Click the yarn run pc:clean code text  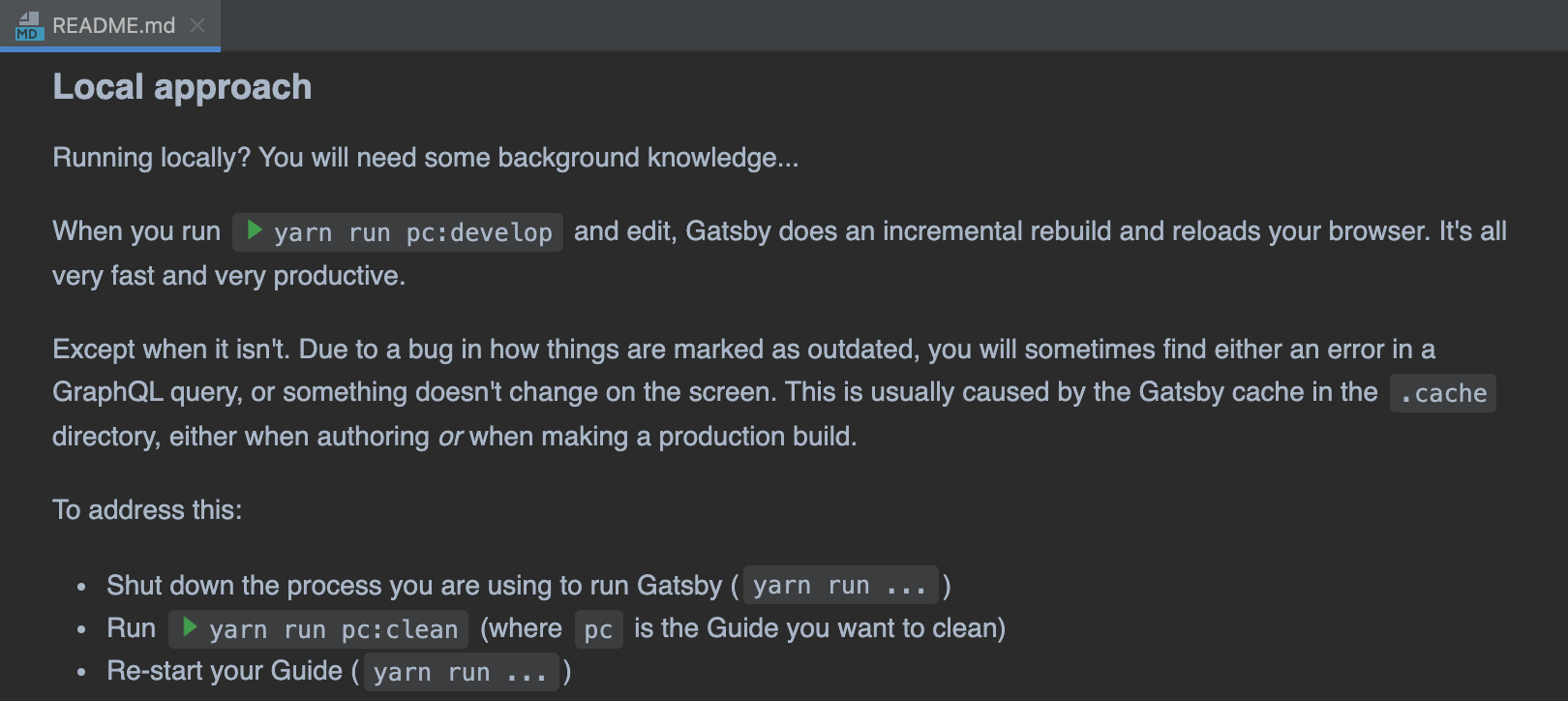[x=333, y=629]
